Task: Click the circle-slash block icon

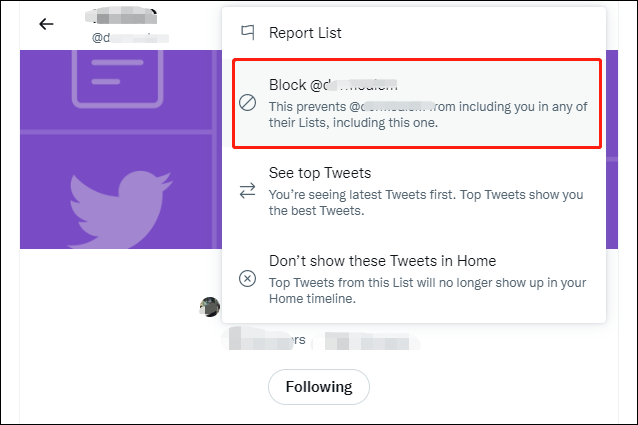Action: pyautogui.click(x=247, y=102)
